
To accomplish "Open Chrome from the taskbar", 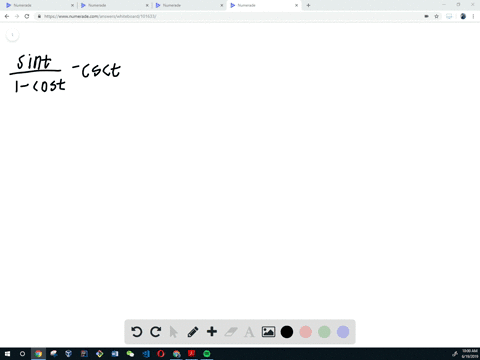I will (x=38, y=354).
